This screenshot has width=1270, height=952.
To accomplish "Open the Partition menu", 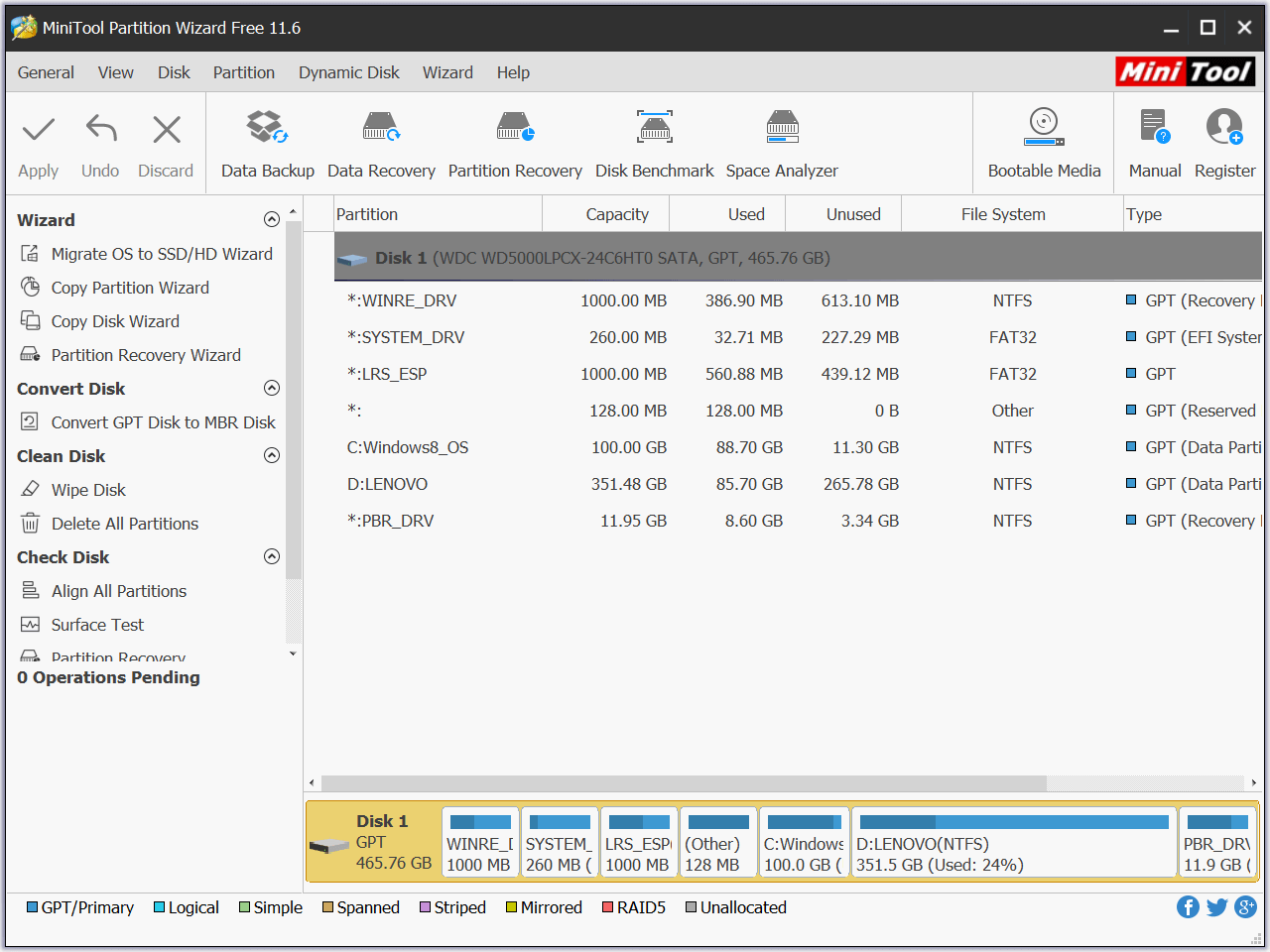I will 243,72.
